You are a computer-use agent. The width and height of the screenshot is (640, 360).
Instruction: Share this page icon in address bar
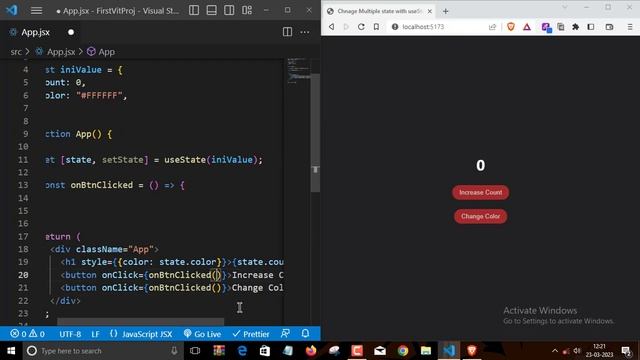[x=492, y=27]
